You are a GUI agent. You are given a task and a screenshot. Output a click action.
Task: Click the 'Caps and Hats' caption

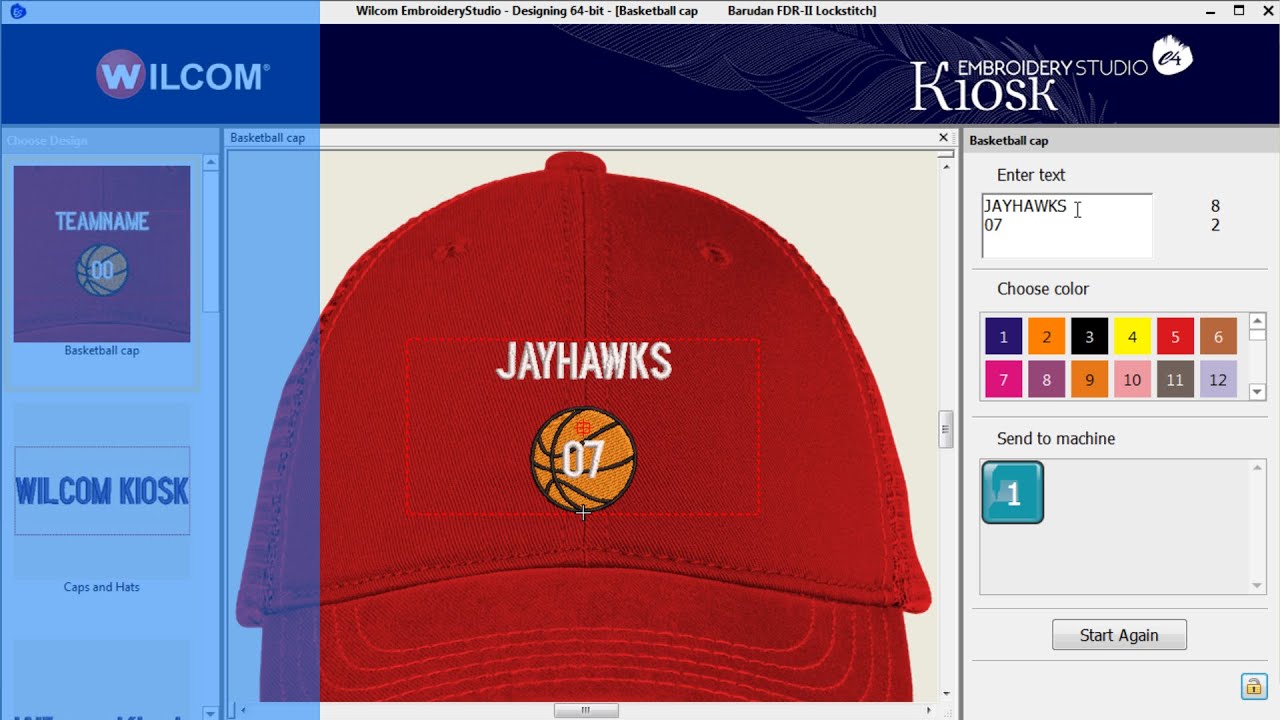(x=102, y=587)
